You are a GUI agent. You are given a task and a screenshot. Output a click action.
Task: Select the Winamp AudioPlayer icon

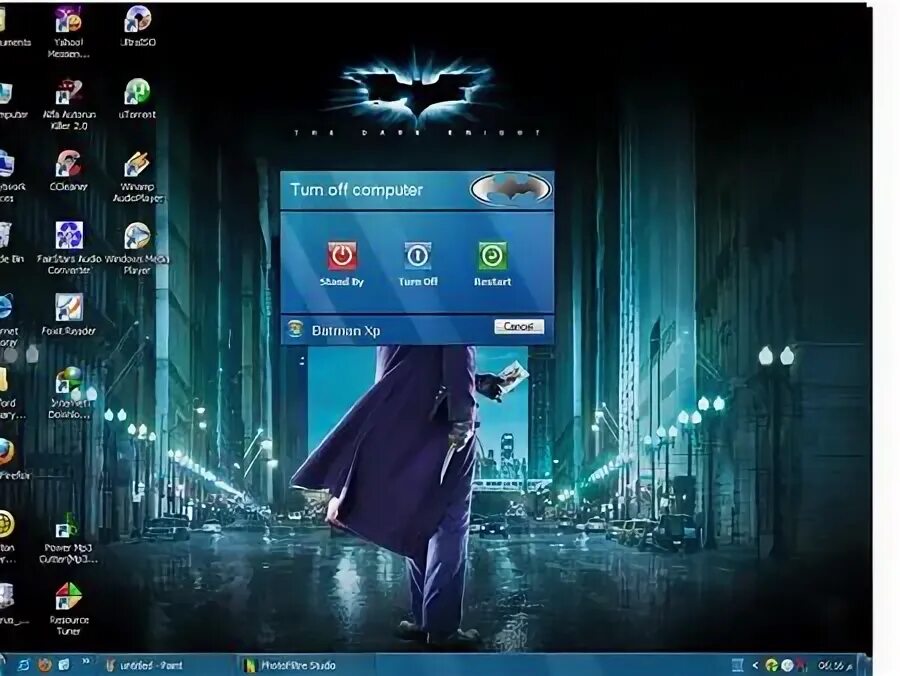click(x=137, y=177)
